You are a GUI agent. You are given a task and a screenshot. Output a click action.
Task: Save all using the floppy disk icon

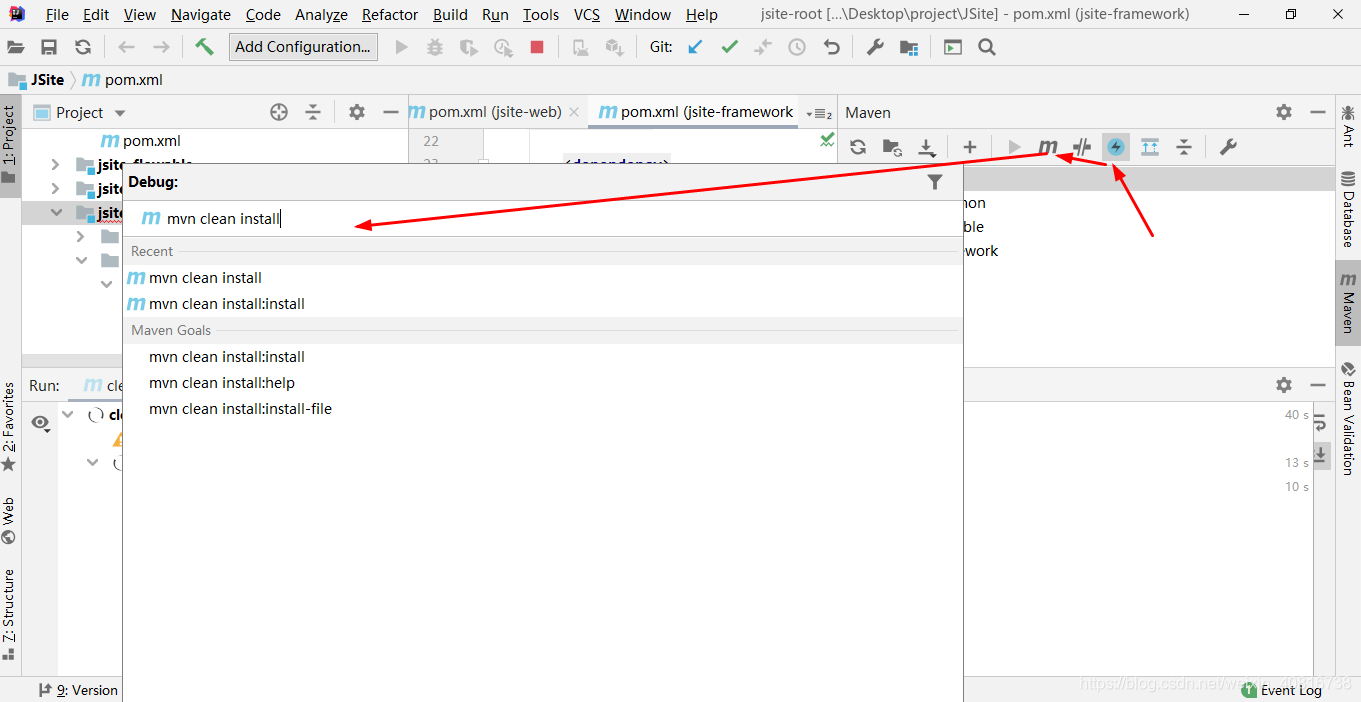49,47
